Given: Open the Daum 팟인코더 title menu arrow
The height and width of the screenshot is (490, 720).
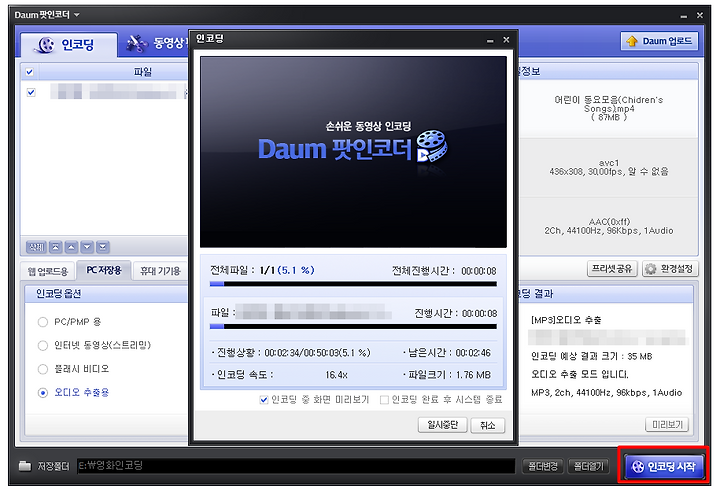Looking at the screenshot, I should [77, 15].
